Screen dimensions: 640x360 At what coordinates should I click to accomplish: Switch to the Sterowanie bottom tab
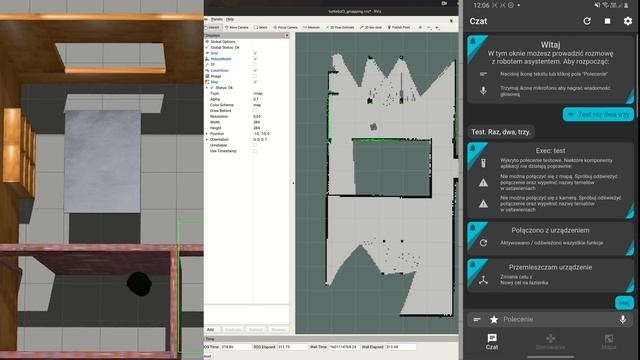551,341
